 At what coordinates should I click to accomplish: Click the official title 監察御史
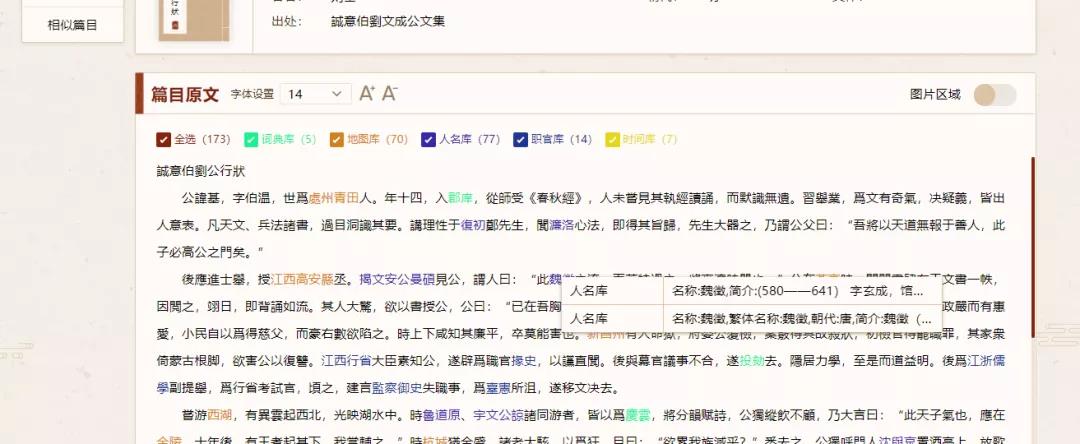pos(402,387)
